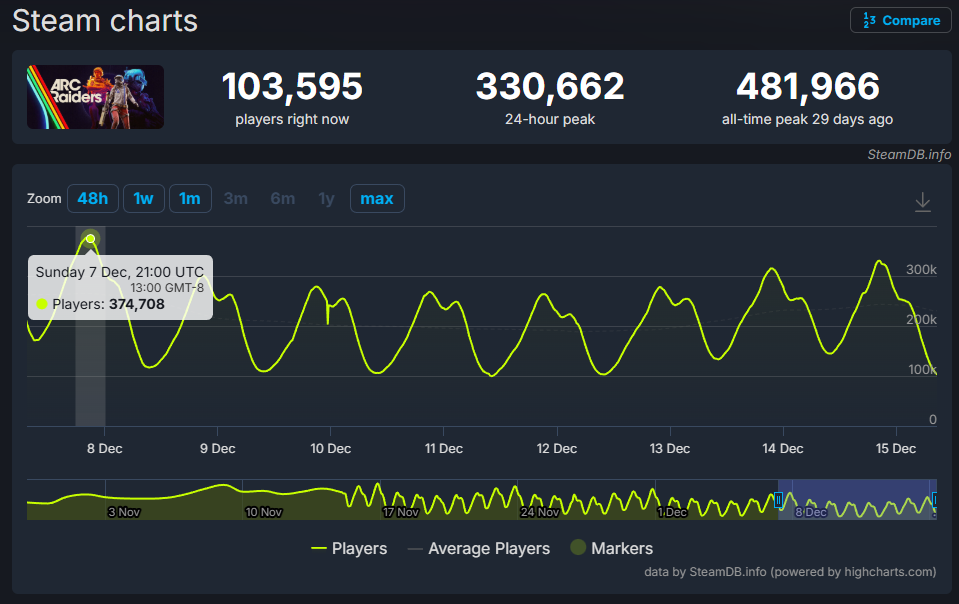This screenshot has width=959, height=604.
Task: Set chart zoom to max
Action: 377,199
